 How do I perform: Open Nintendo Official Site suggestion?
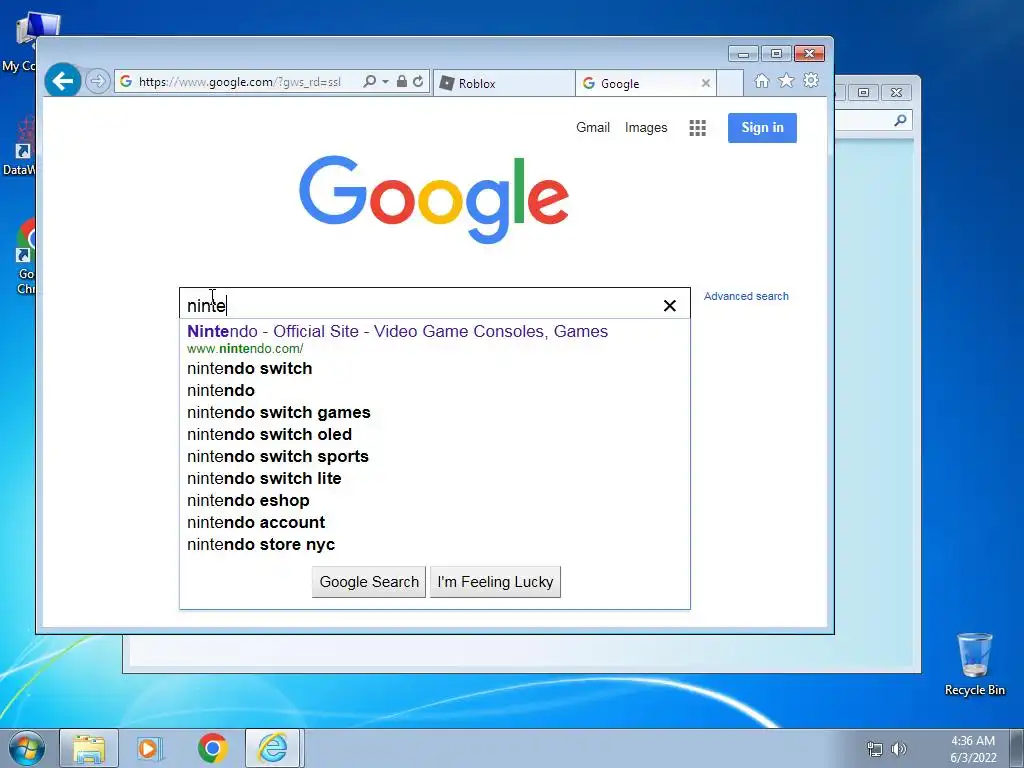click(397, 331)
